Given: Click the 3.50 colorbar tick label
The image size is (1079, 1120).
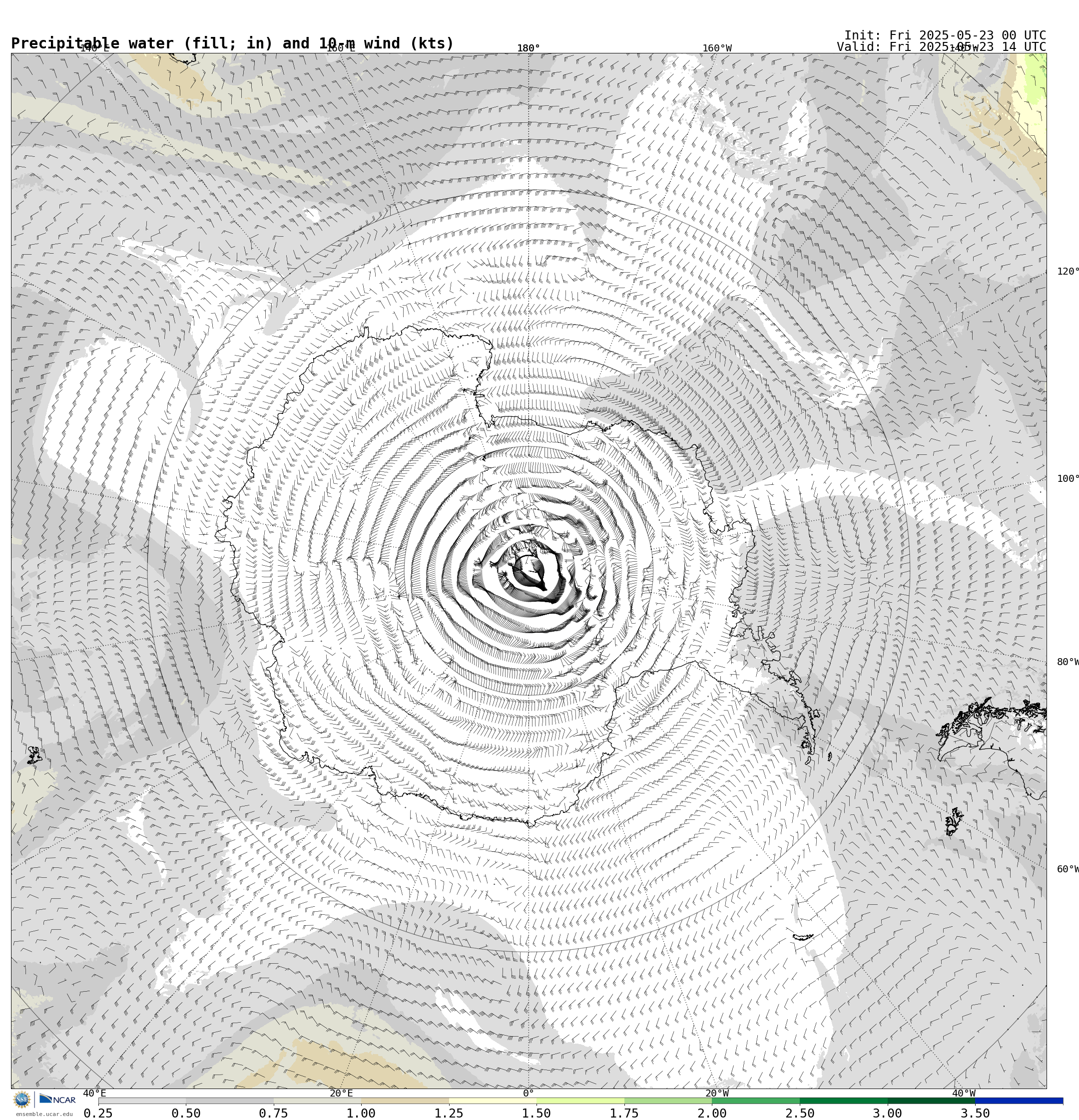Looking at the screenshot, I should (x=975, y=1113).
